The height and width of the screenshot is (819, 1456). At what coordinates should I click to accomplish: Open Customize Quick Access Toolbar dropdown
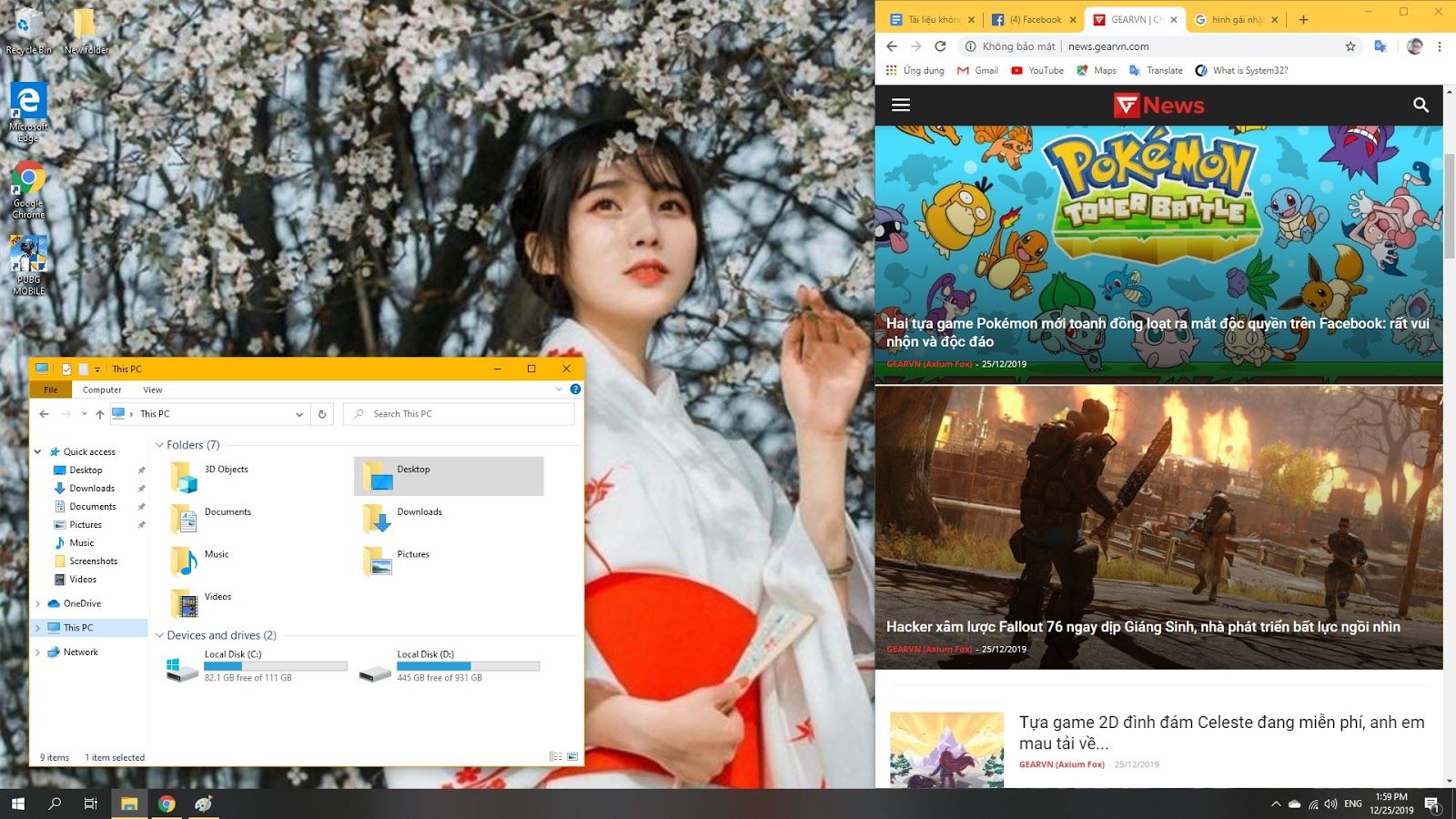click(x=97, y=369)
